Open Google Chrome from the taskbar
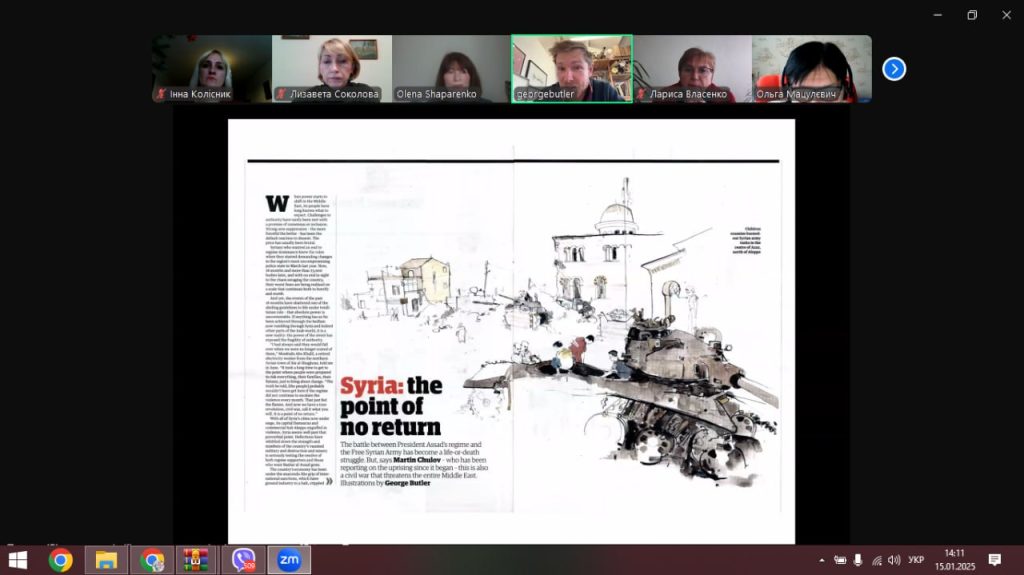1024x575 pixels. click(60, 560)
